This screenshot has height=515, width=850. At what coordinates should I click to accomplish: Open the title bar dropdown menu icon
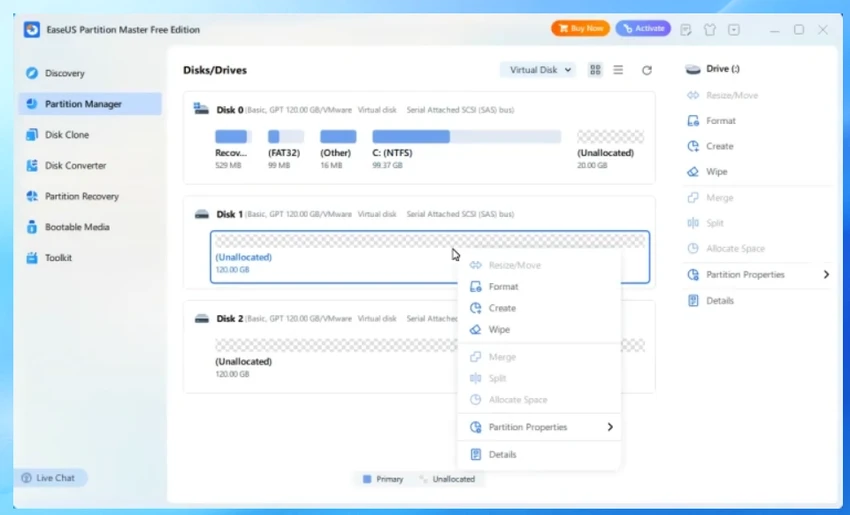(734, 30)
